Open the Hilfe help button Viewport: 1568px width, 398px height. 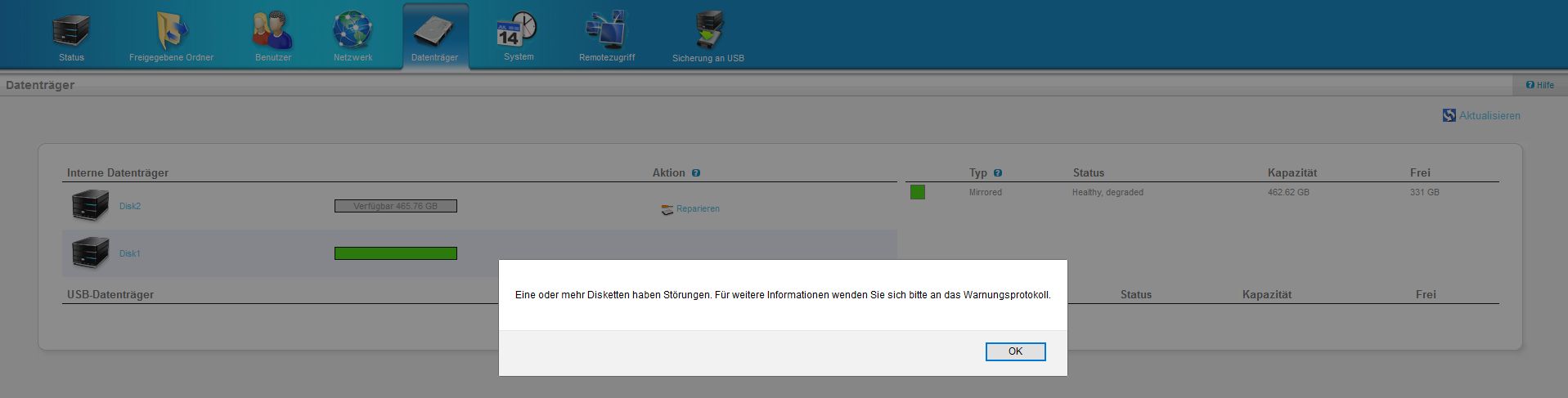pos(1539,85)
